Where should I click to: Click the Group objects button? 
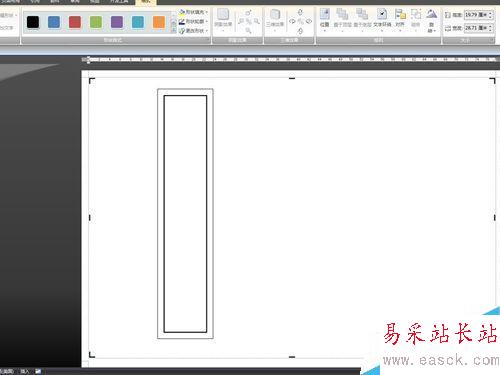[416, 19]
